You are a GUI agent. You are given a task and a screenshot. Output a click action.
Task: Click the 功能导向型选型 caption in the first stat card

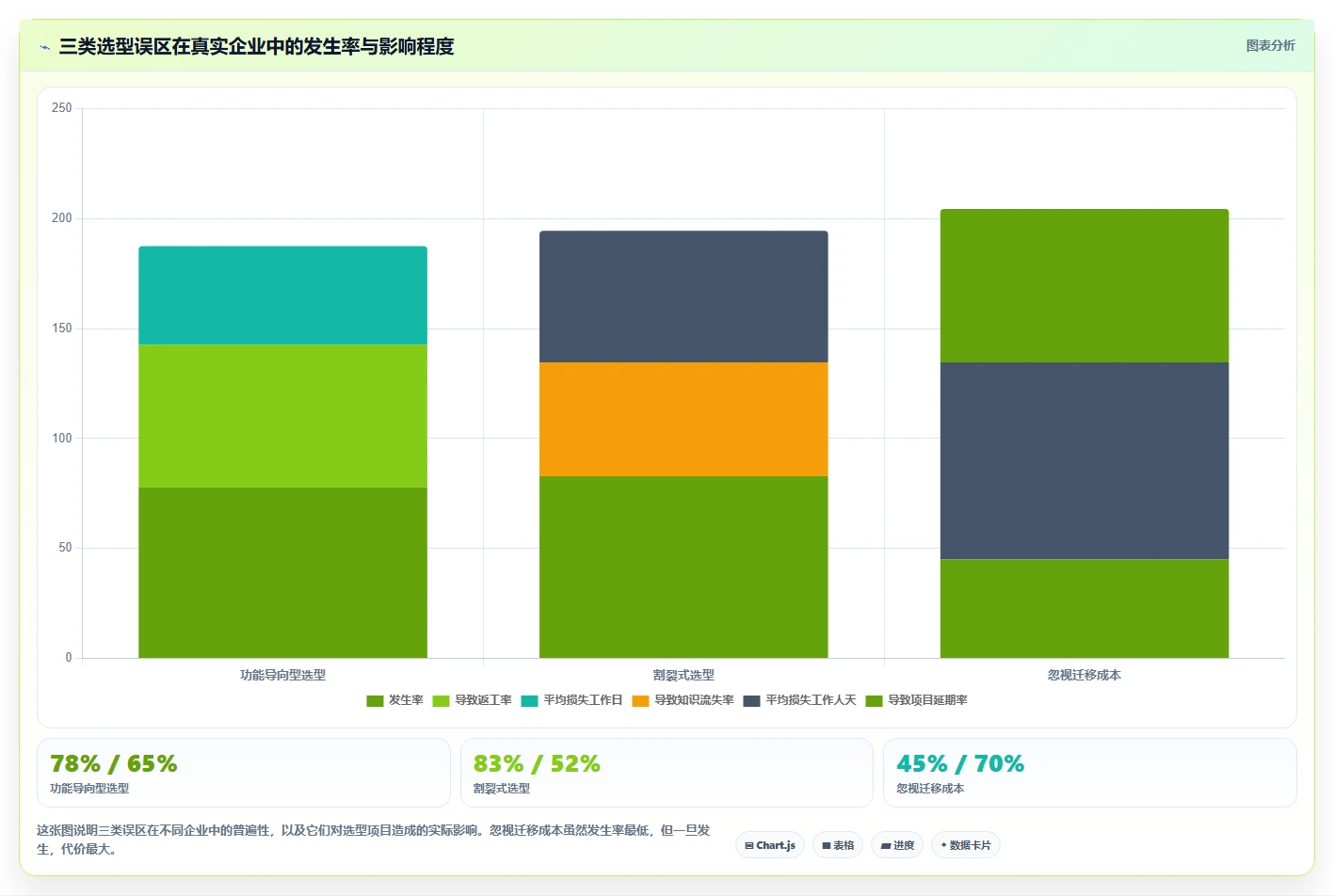pos(89,789)
